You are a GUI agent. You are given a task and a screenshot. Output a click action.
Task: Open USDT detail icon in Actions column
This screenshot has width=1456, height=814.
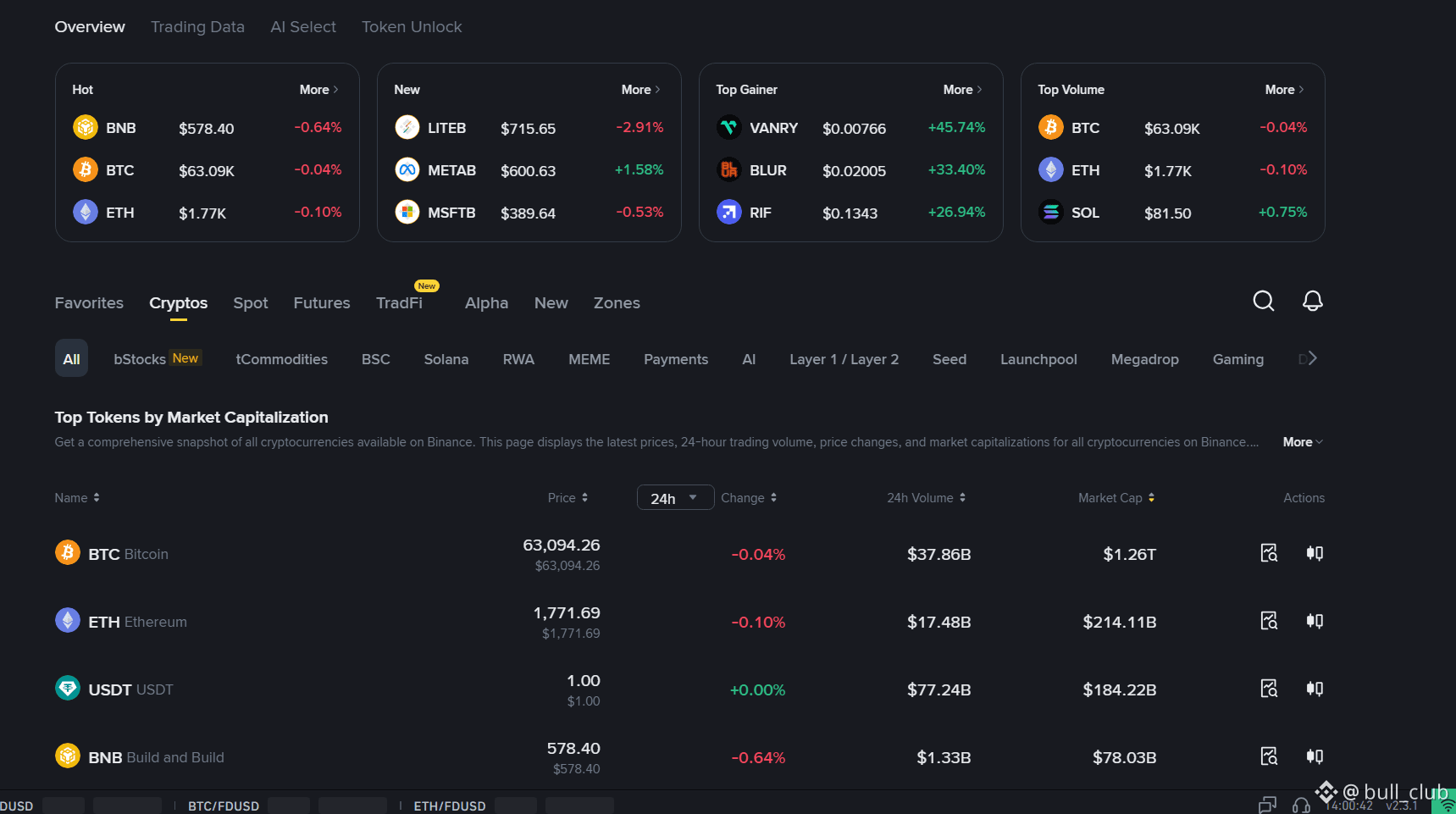[x=1269, y=689]
